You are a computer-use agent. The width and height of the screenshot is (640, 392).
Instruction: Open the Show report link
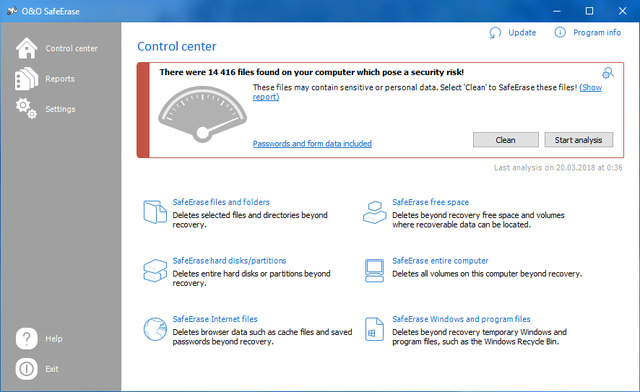(x=591, y=87)
